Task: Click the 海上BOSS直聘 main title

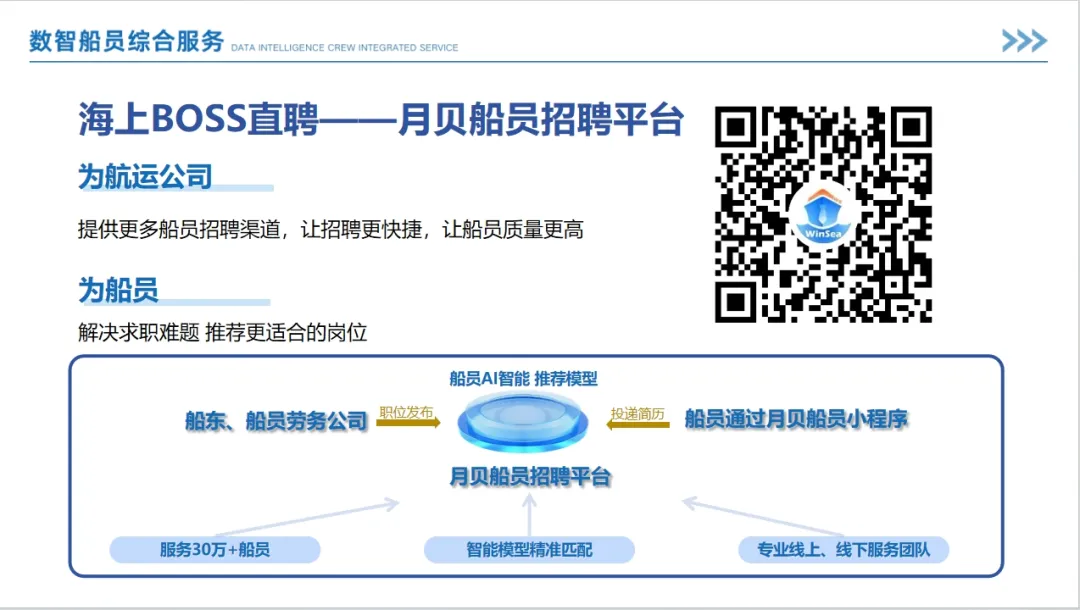Action: pos(381,120)
